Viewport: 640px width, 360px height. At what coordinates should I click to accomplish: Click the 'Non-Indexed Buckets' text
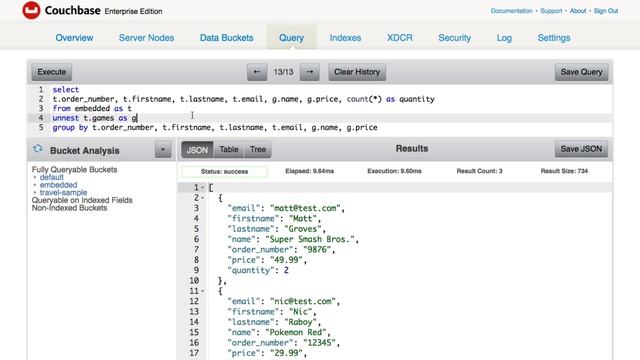(x=69, y=208)
